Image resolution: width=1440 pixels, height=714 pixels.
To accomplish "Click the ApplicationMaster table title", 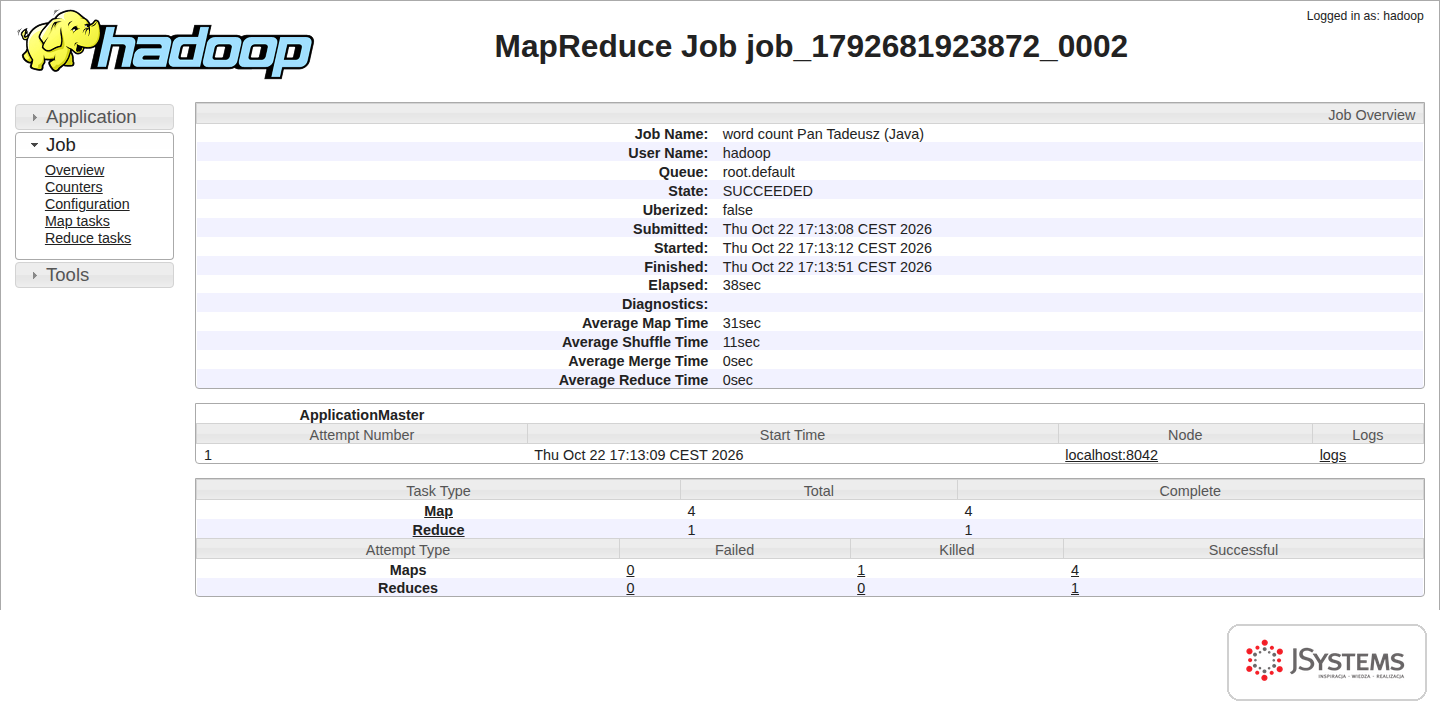I will click(x=362, y=415).
